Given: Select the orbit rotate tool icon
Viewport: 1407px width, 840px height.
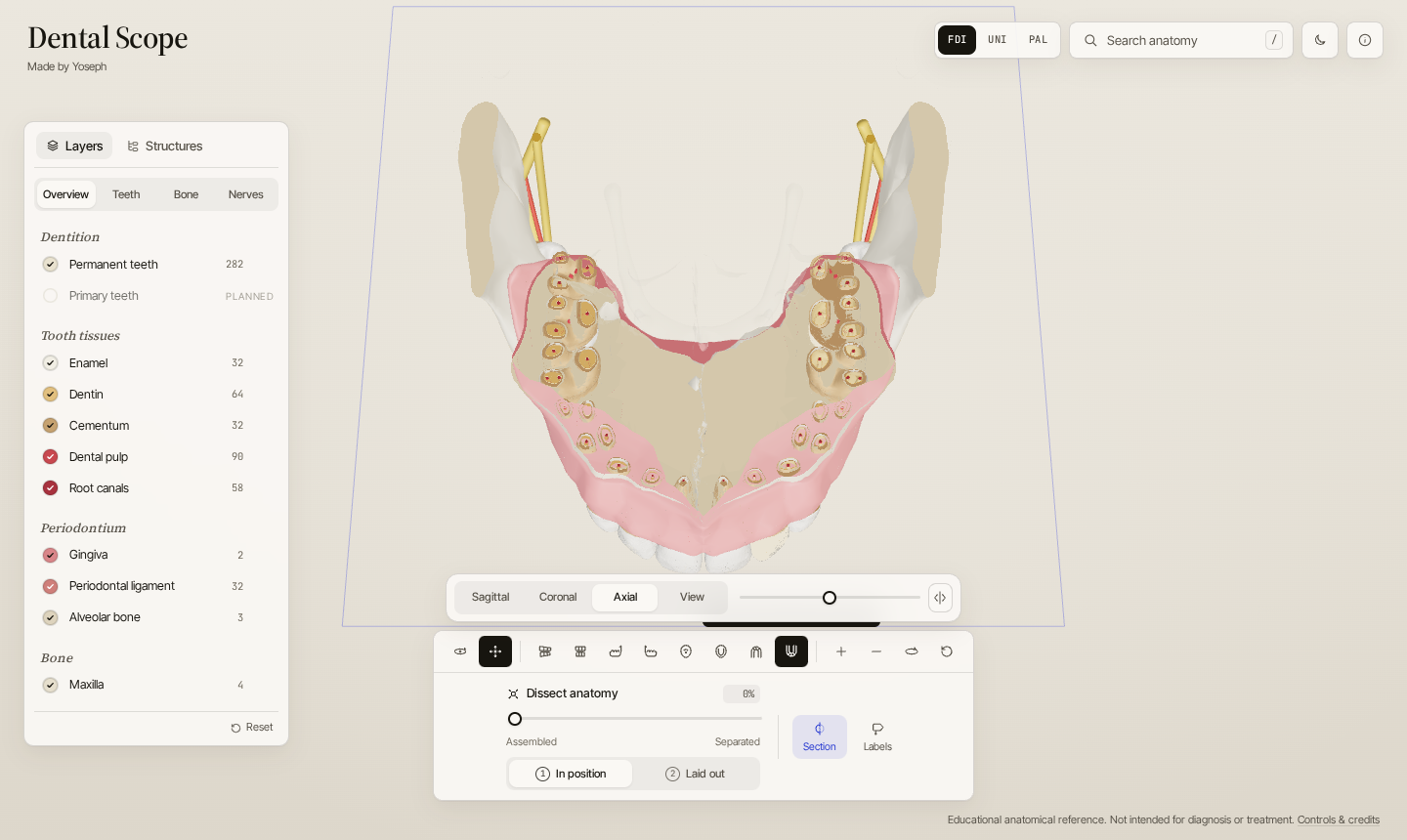Looking at the screenshot, I should coord(460,651).
